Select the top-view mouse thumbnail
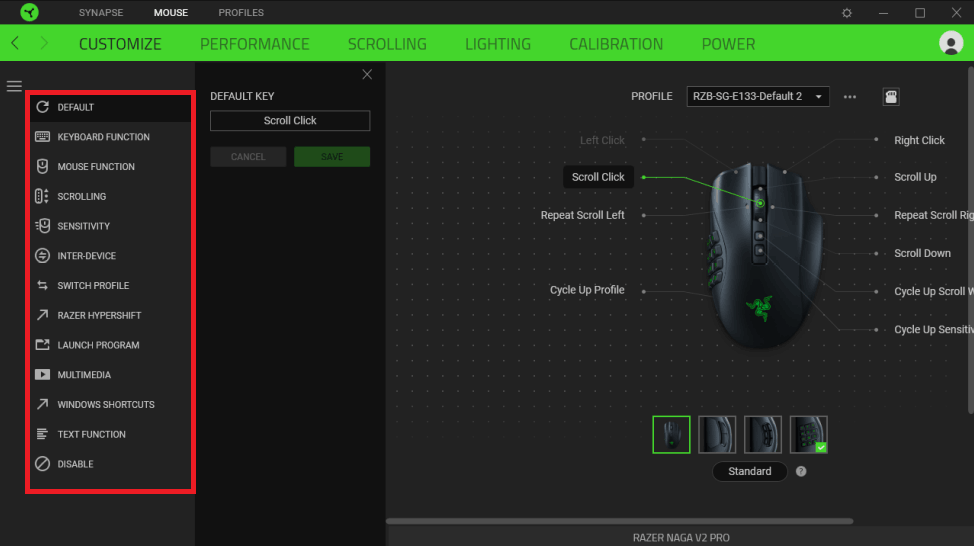 [x=671, y=434]
